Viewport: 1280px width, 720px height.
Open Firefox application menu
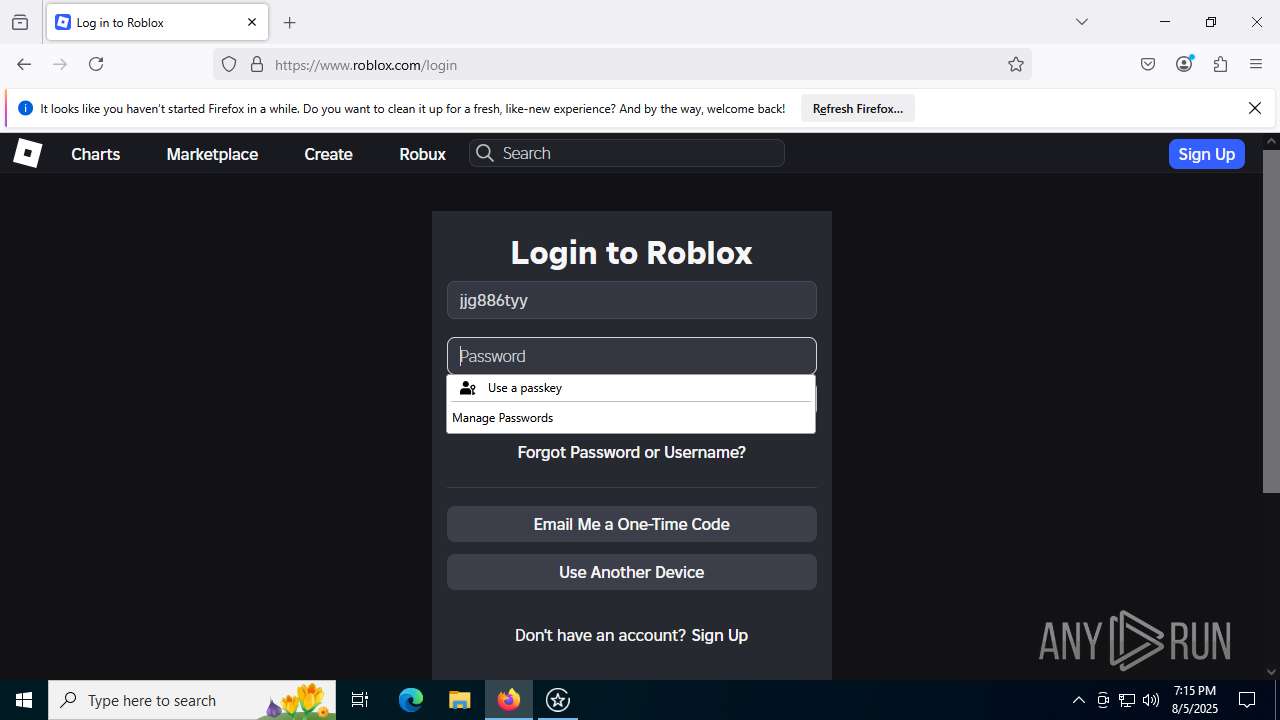coord(1256,64)
